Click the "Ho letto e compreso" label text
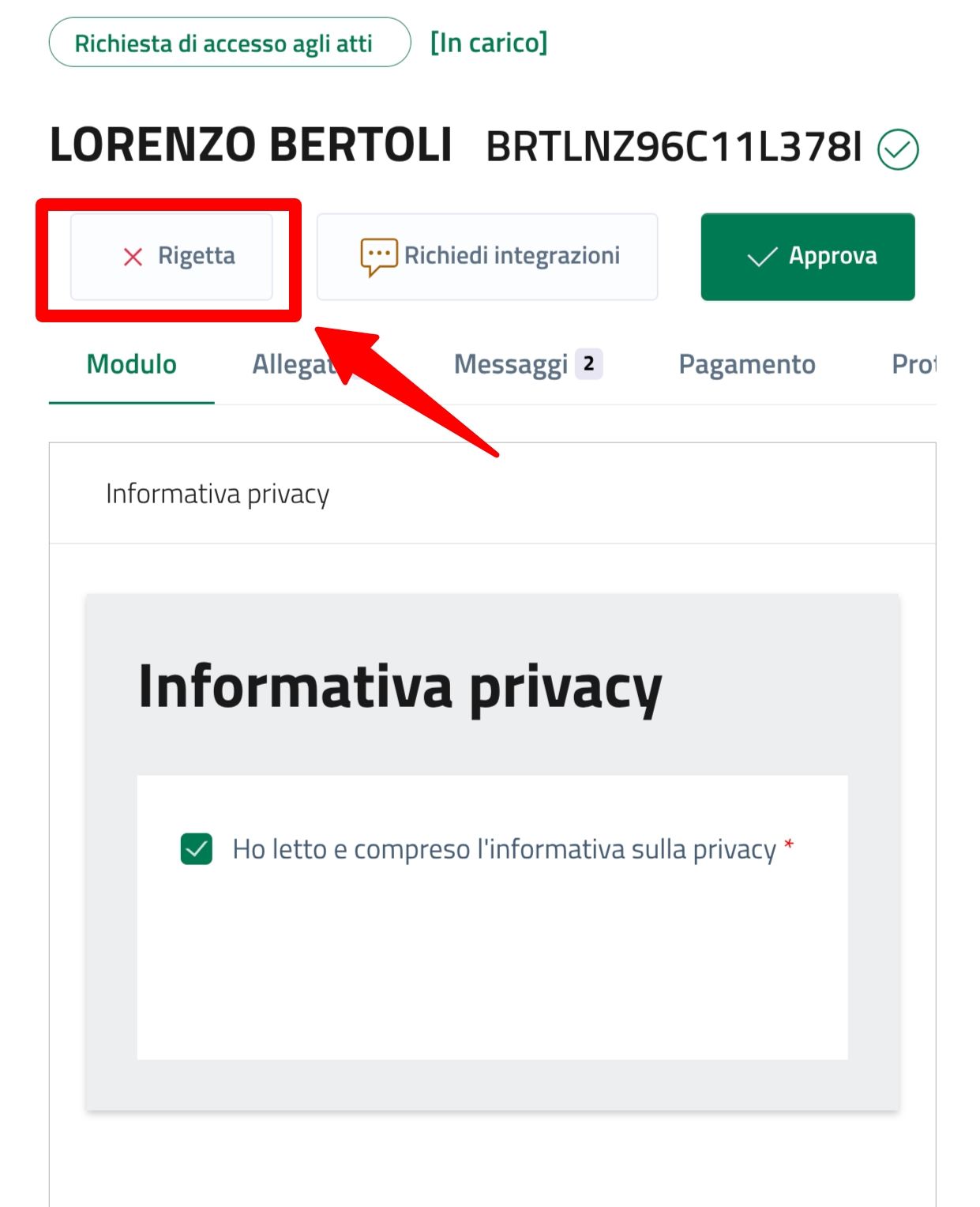Image resolution: width=980 pixels, height=1207 pixels. [x=504, y=849]
